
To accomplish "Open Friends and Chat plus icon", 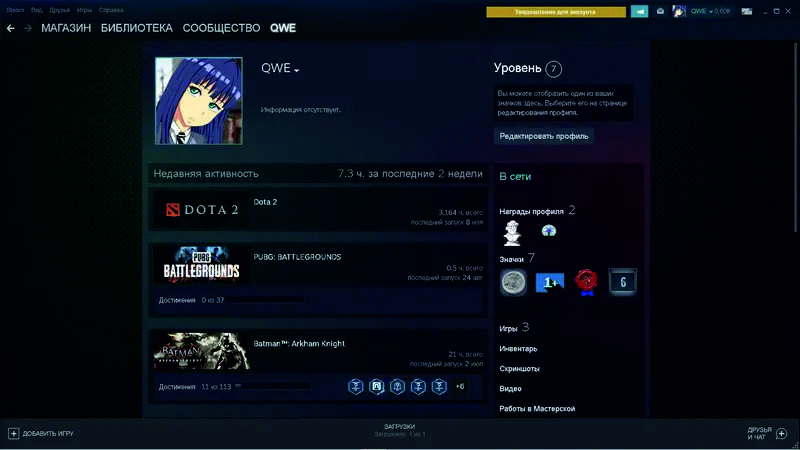I will pyautogui.click(x=782, y=434).
